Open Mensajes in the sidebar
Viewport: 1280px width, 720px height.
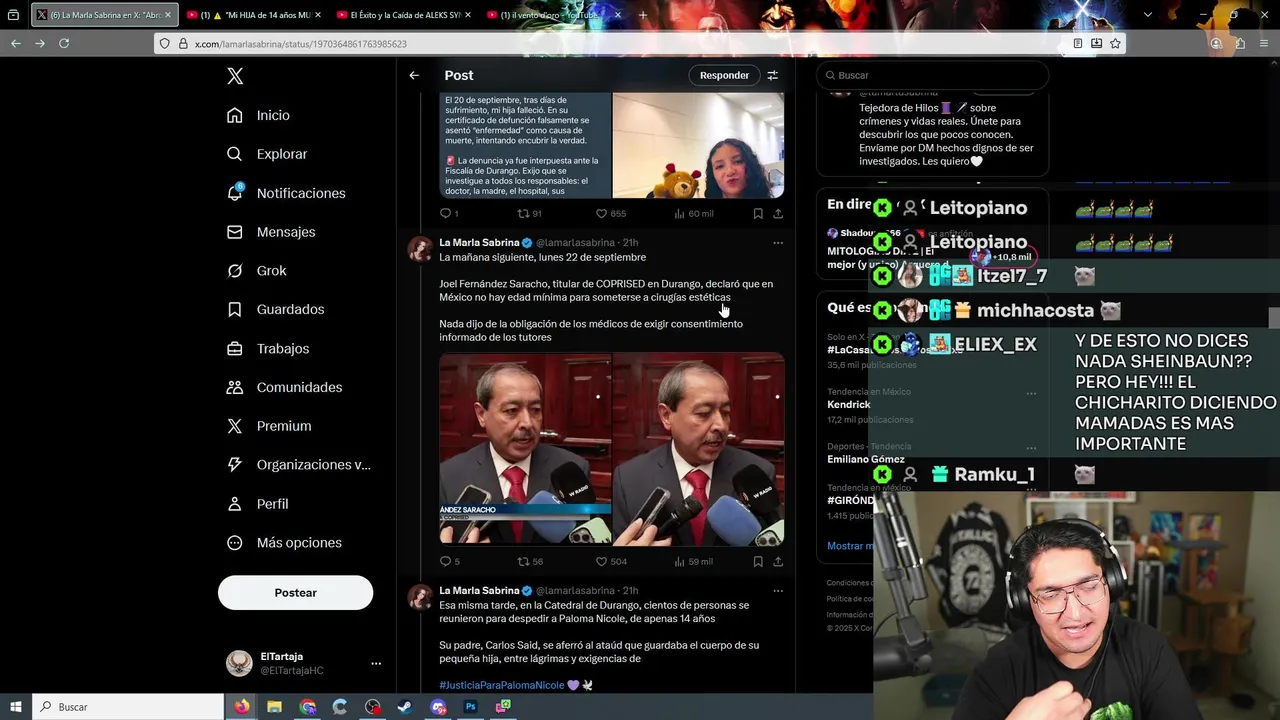point(271,232)
